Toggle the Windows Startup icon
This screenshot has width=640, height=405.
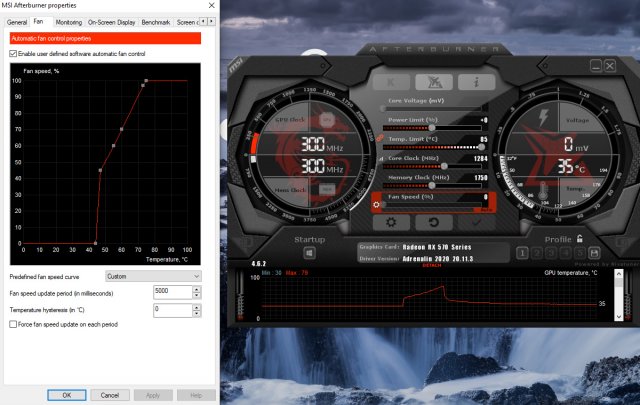pos(309,253)
